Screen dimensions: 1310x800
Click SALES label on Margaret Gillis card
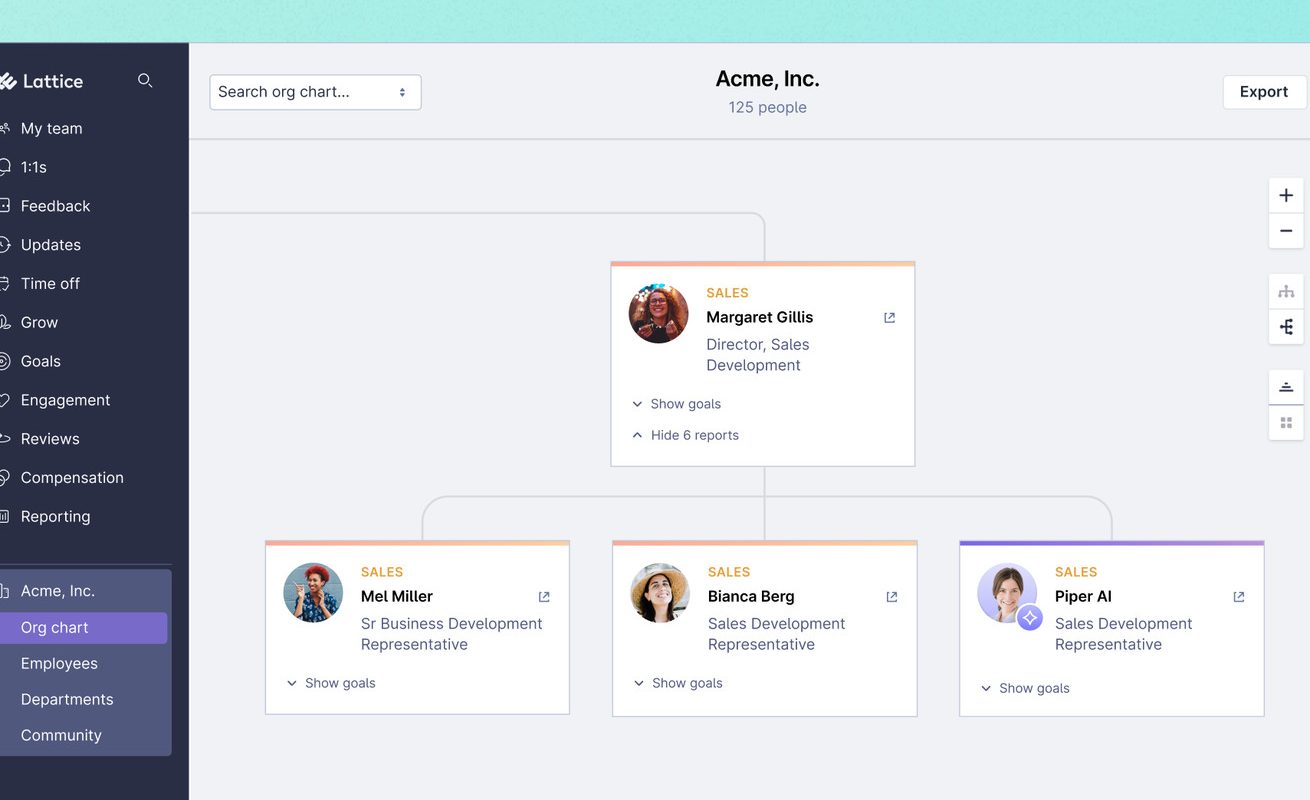tap(727, 293)
